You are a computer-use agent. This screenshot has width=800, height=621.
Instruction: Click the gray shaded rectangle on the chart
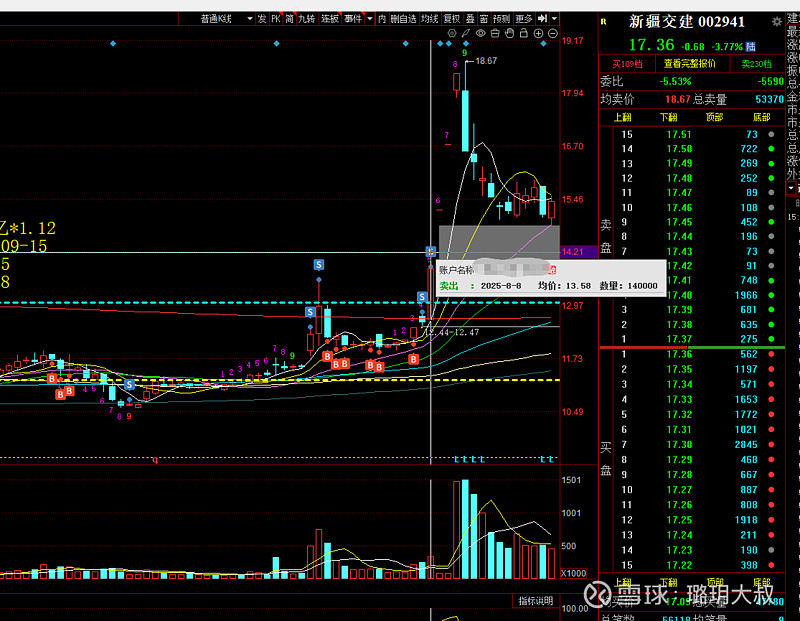[x=499, y=240]
